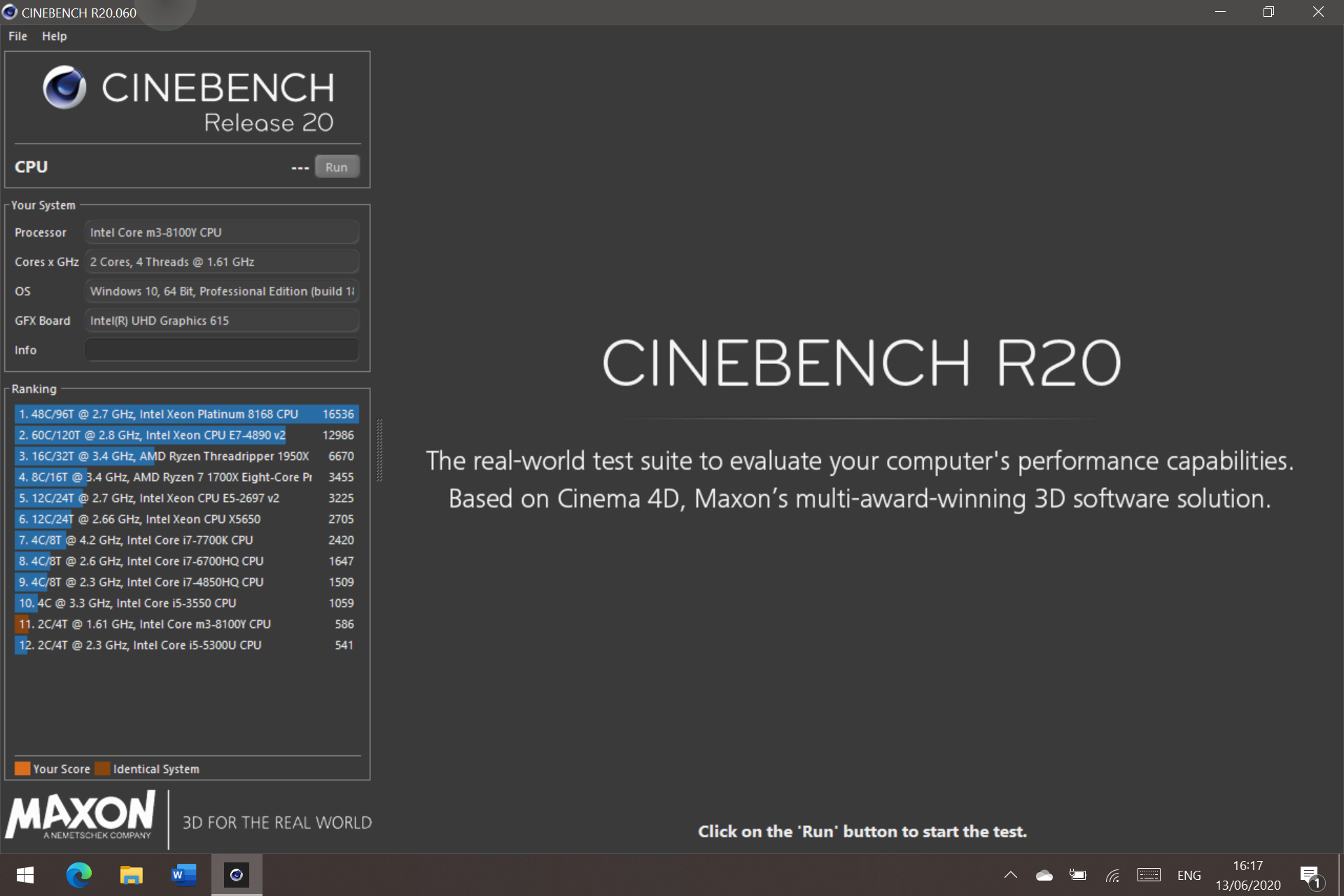Click the Cinebench logo sphere icon
This screenshot has height=896, width=1344.
click(64, 87)
